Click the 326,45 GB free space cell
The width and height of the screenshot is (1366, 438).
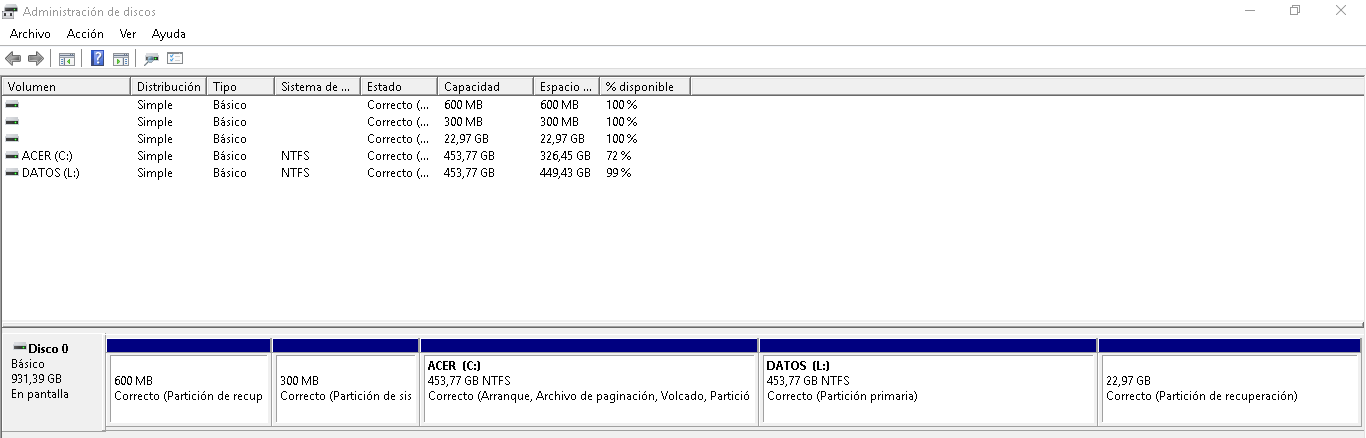[x=565, y=156]
